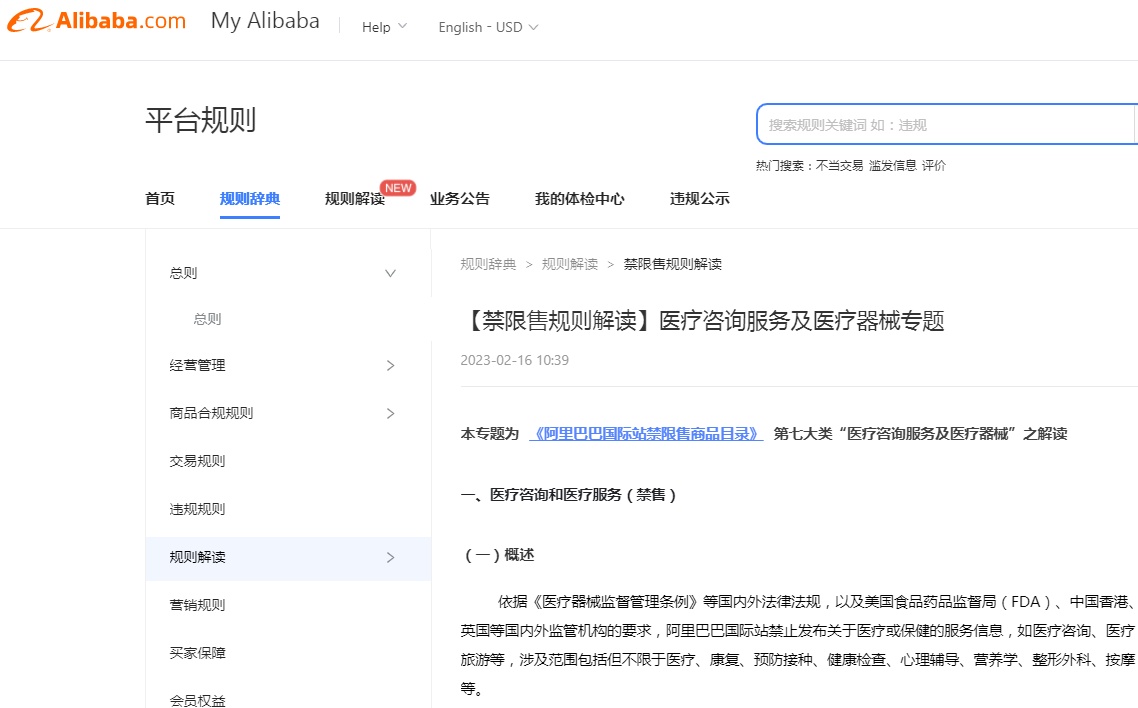
Task: Click heading 一、医疗咨询和医疗服务（禁售）
Action: tap(569, 495)
